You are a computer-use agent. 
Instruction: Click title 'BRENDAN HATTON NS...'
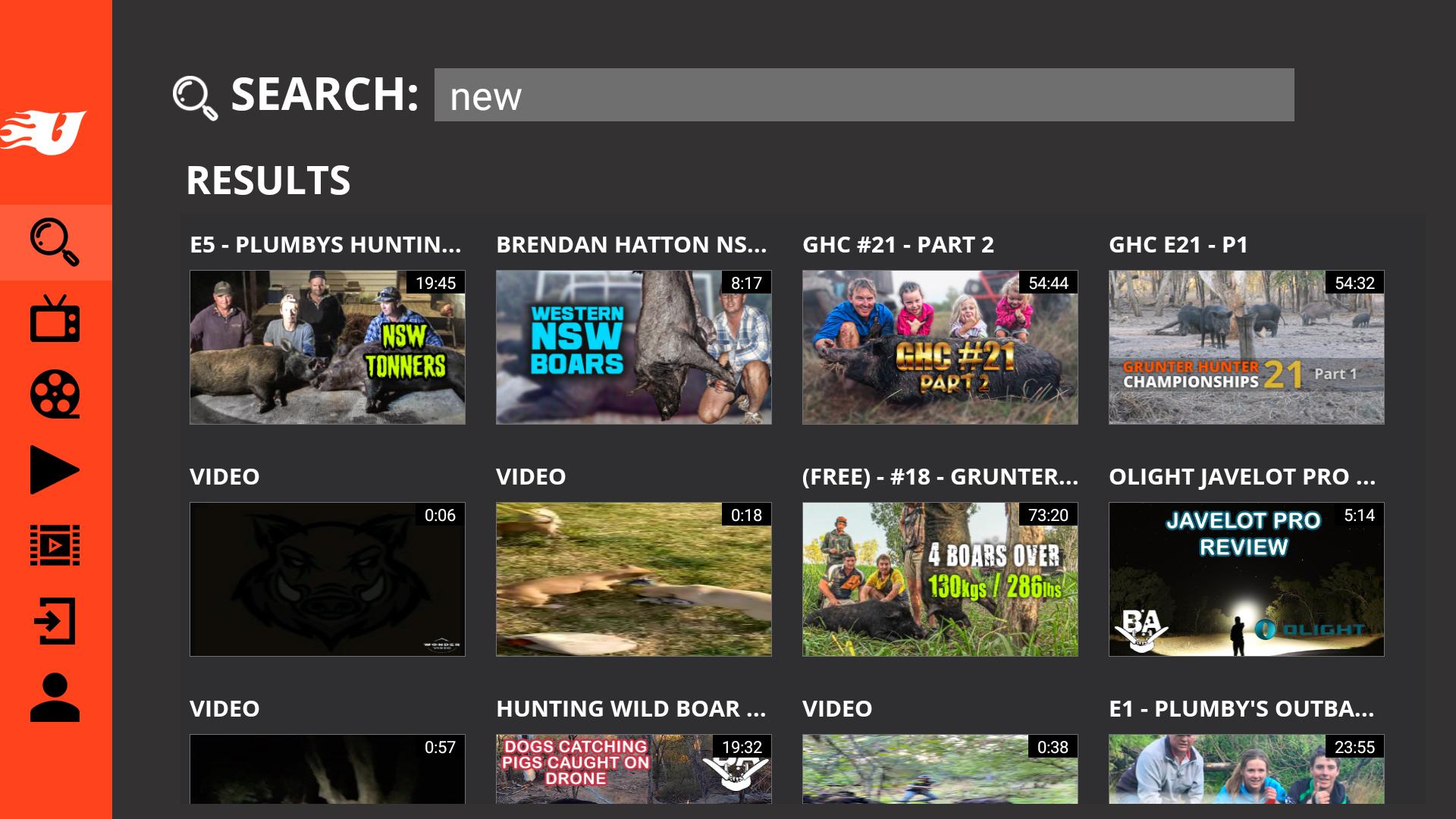632,245
